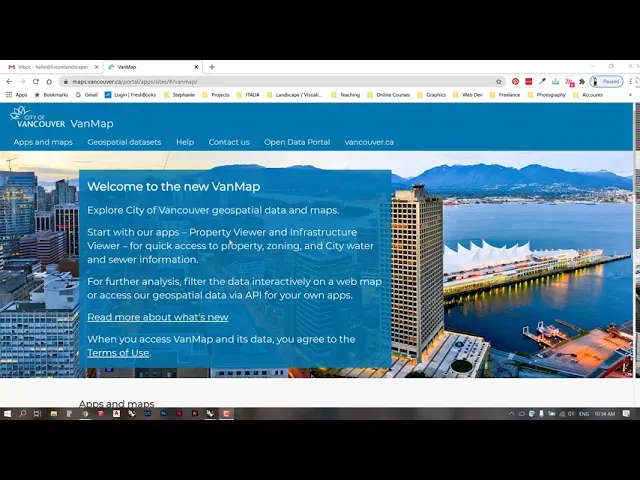Go back using the browser back arrow

10,81
